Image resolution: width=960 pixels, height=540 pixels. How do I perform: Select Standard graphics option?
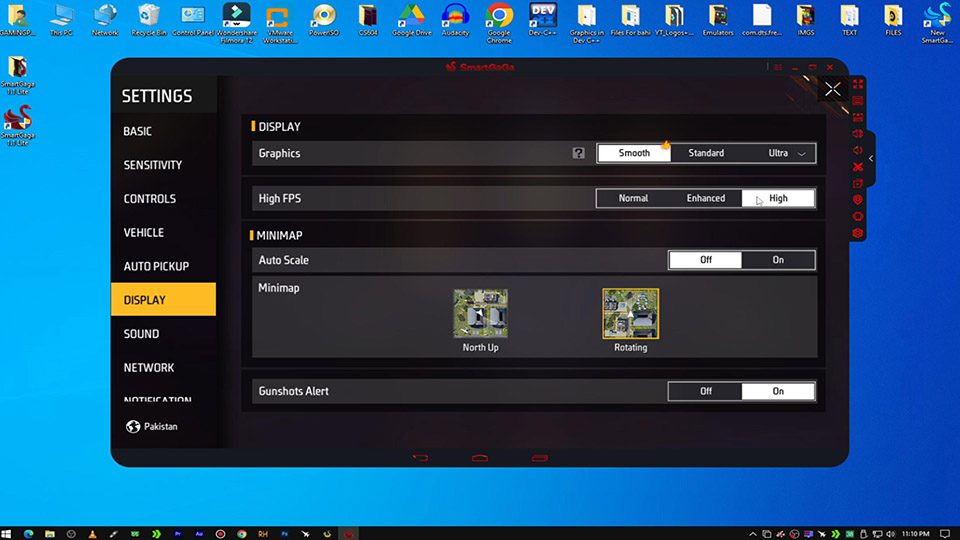point(706,153)
